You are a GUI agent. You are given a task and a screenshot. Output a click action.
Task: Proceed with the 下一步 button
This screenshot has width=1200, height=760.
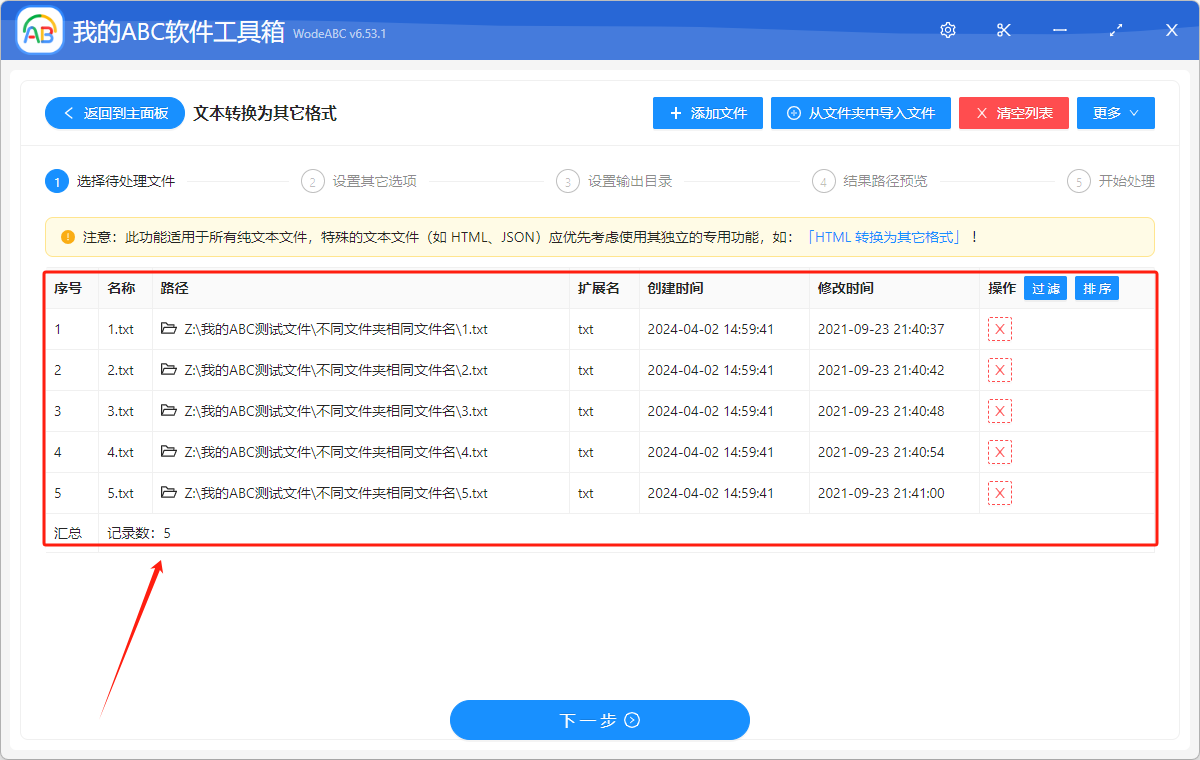[x=599, y=720]
